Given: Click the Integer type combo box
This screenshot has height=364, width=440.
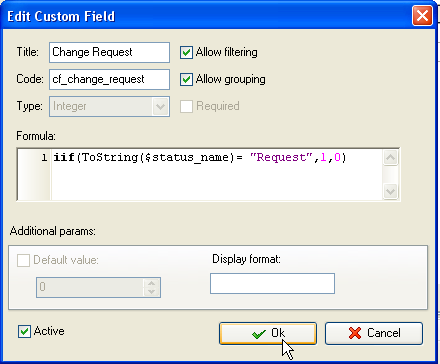Looking at the screenshot, I should coord(109,107).
